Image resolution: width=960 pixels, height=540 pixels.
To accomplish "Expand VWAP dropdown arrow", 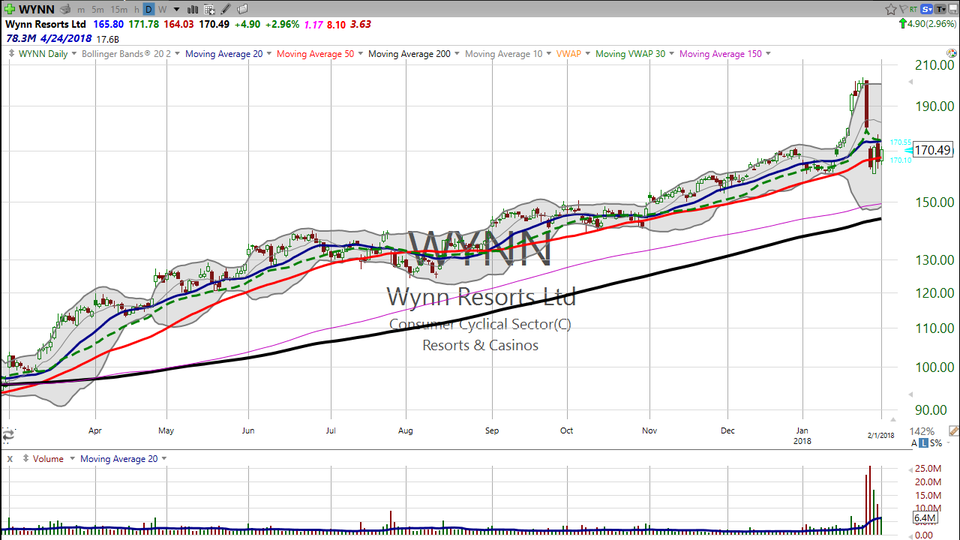I will pos(588,54).
